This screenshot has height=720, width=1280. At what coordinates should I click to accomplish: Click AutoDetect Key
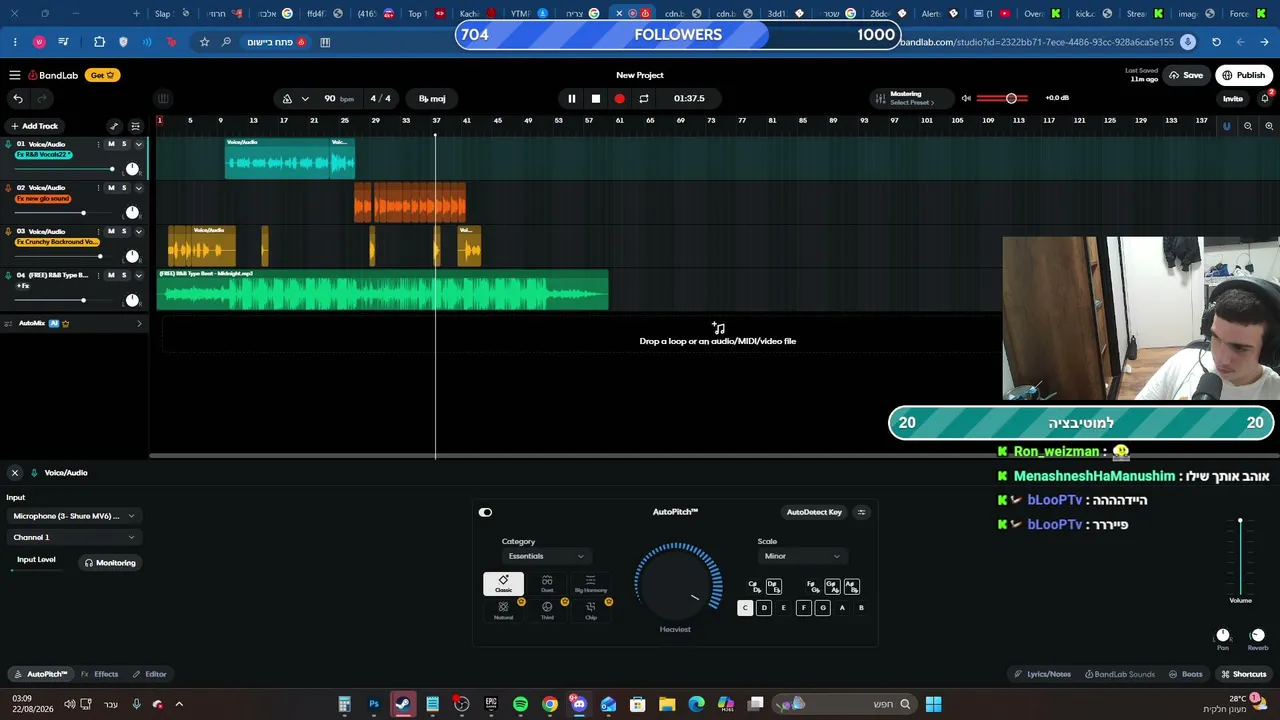pos(814,512)
